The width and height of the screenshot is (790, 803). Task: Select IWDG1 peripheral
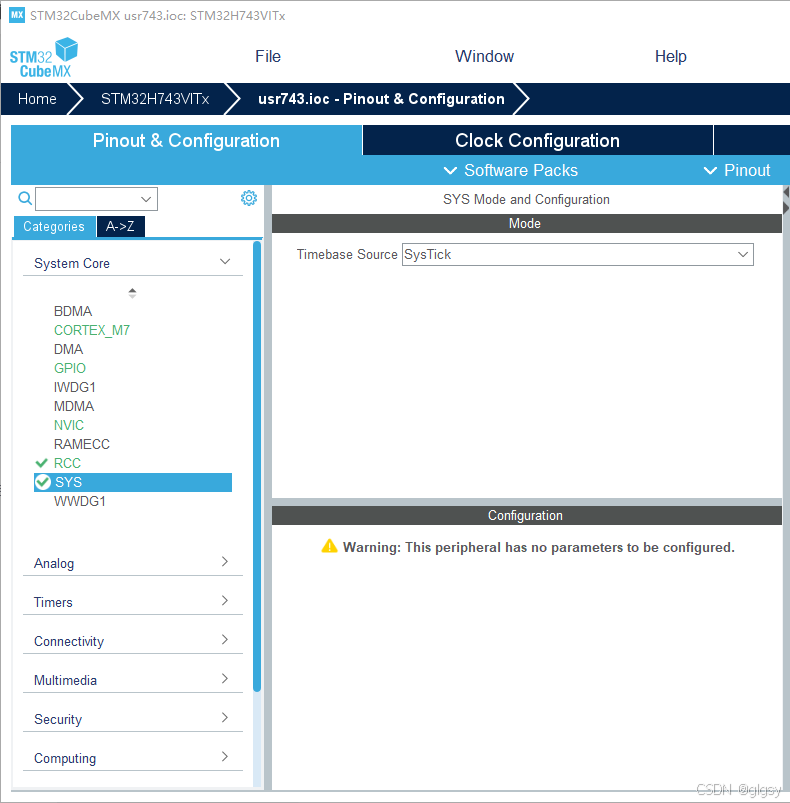pyautogui.click(x=75, y=387)
